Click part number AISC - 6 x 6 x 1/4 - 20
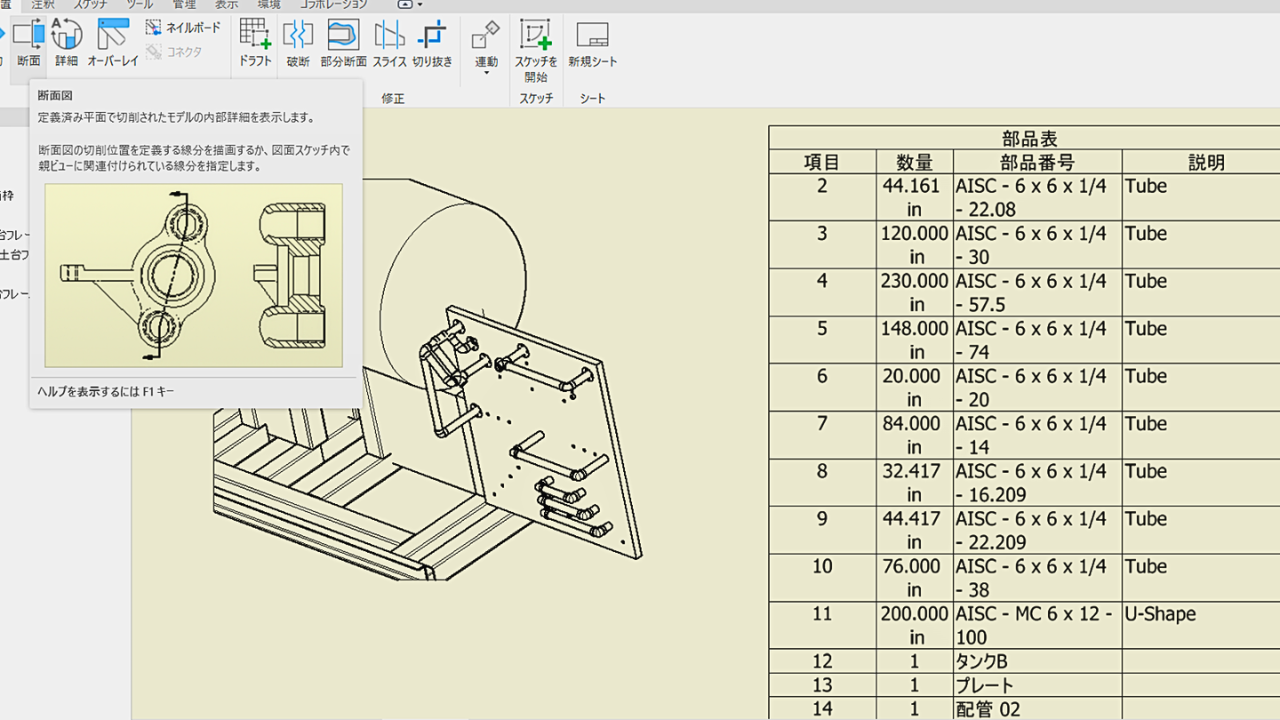Viewport: 1280px width, 720px height. 1037,388
